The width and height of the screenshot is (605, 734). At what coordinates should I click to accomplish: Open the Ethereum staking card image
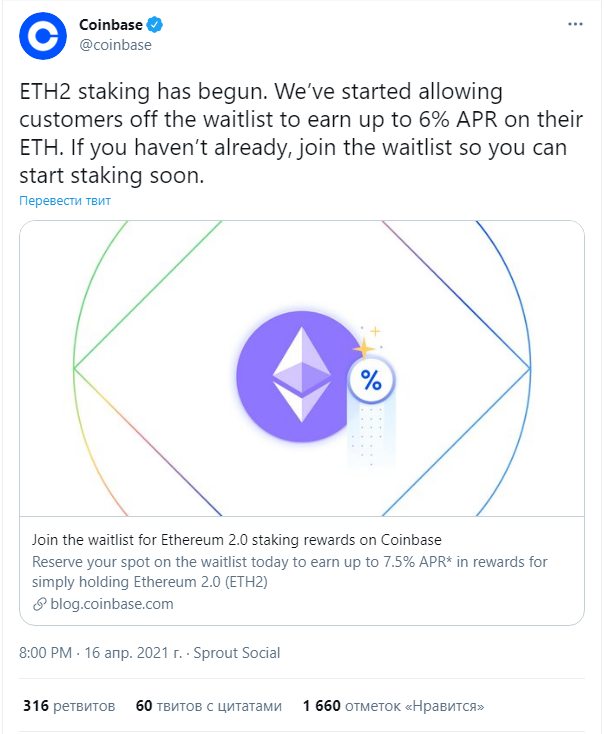tap(302, 368)
